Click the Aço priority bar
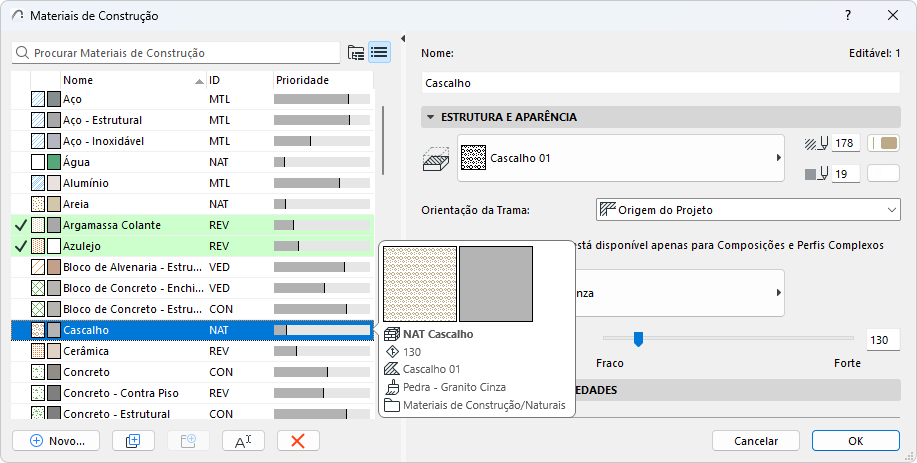 coord(322,99)
